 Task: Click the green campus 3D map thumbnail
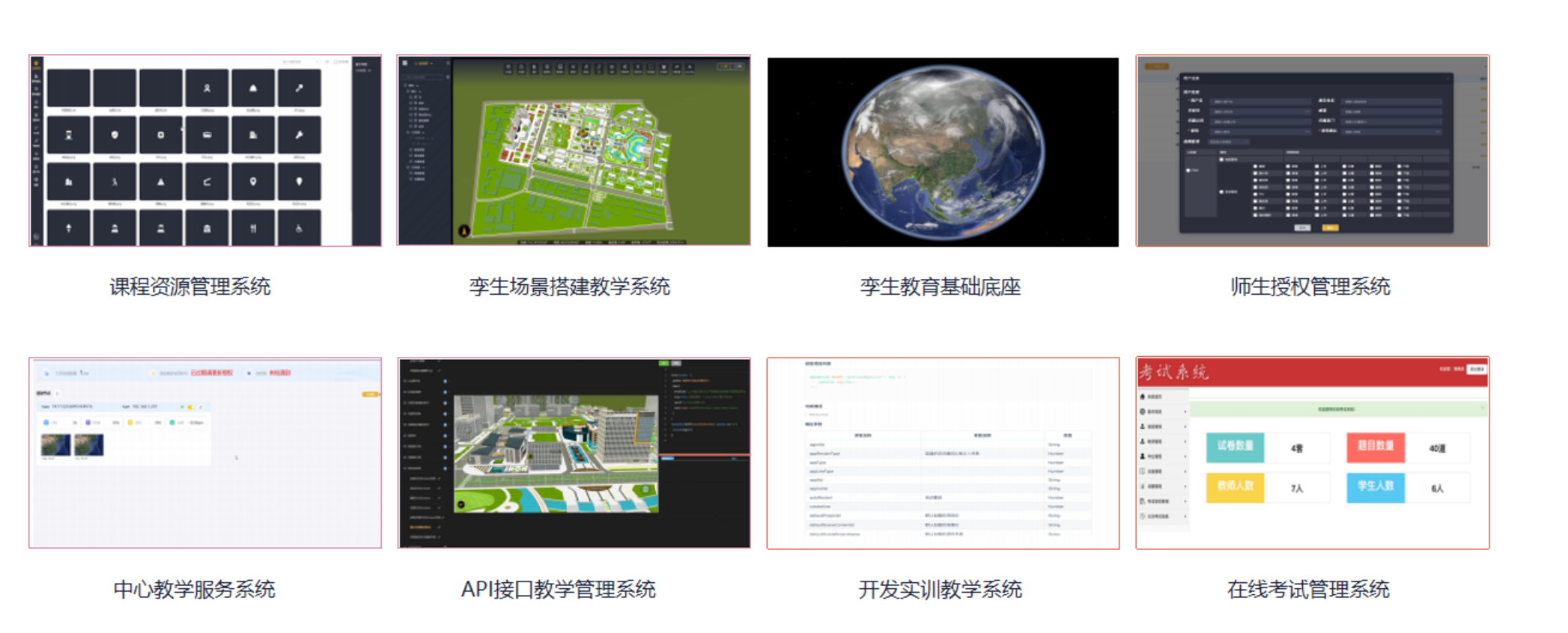pos(574,150)
